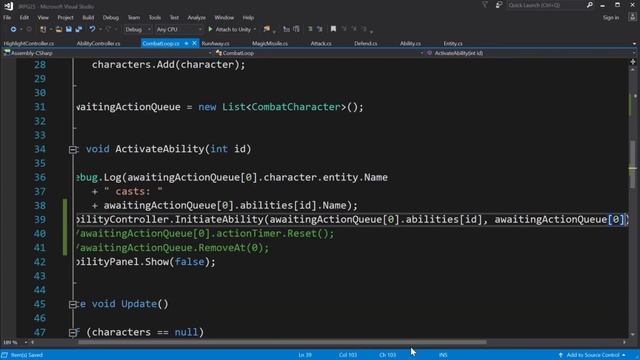Click Add to Source Control in status bar

click(592, 355)
